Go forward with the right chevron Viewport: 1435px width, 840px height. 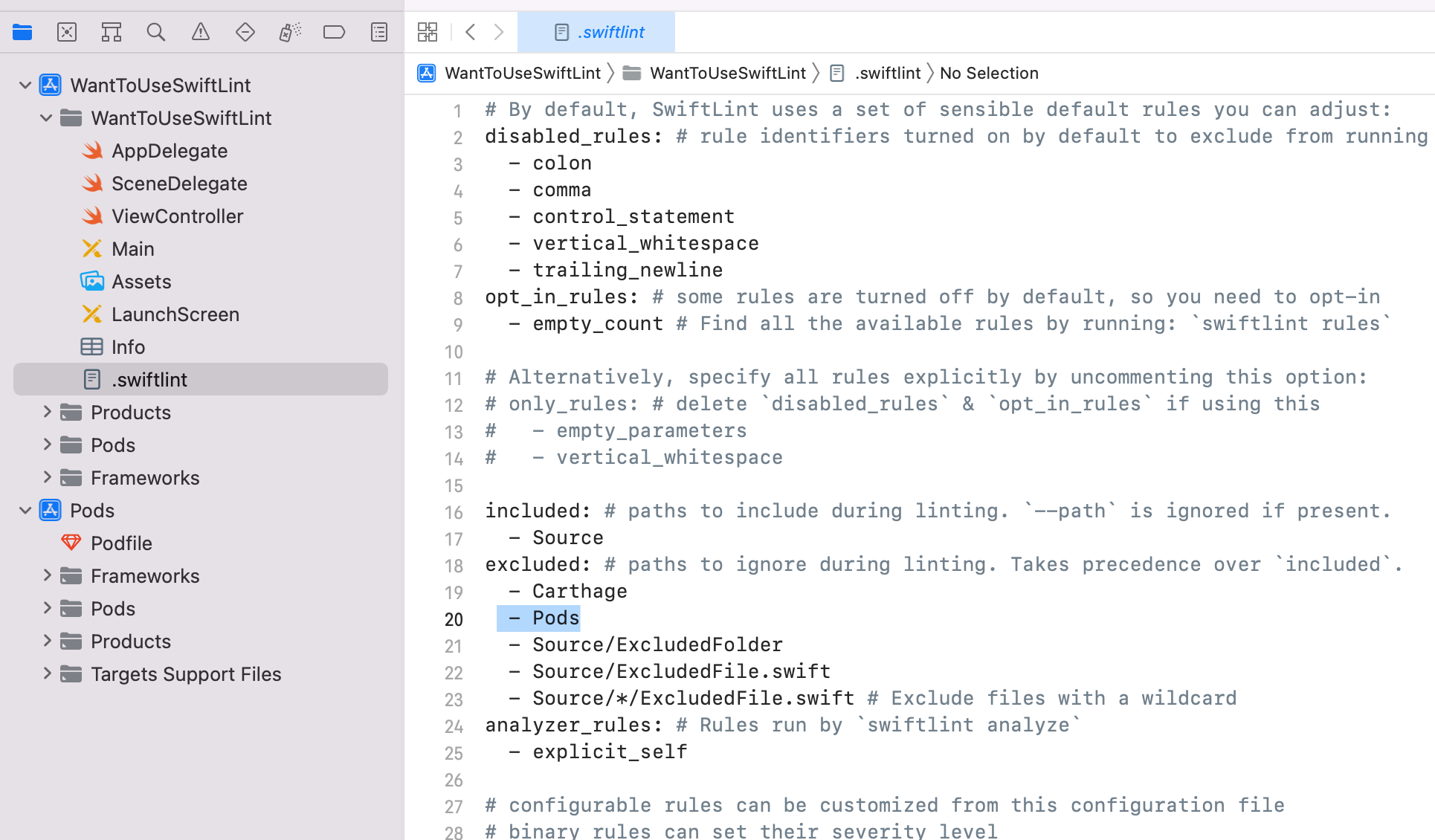tap(499, 32)
